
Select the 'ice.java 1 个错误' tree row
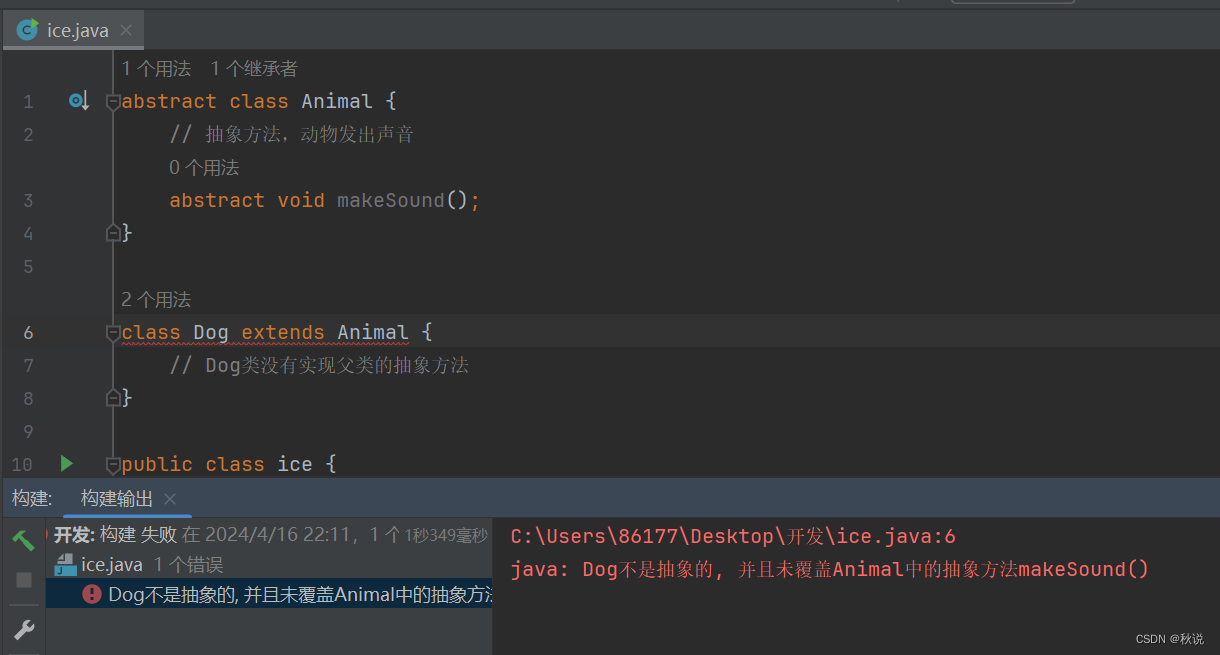click(270, 565)
